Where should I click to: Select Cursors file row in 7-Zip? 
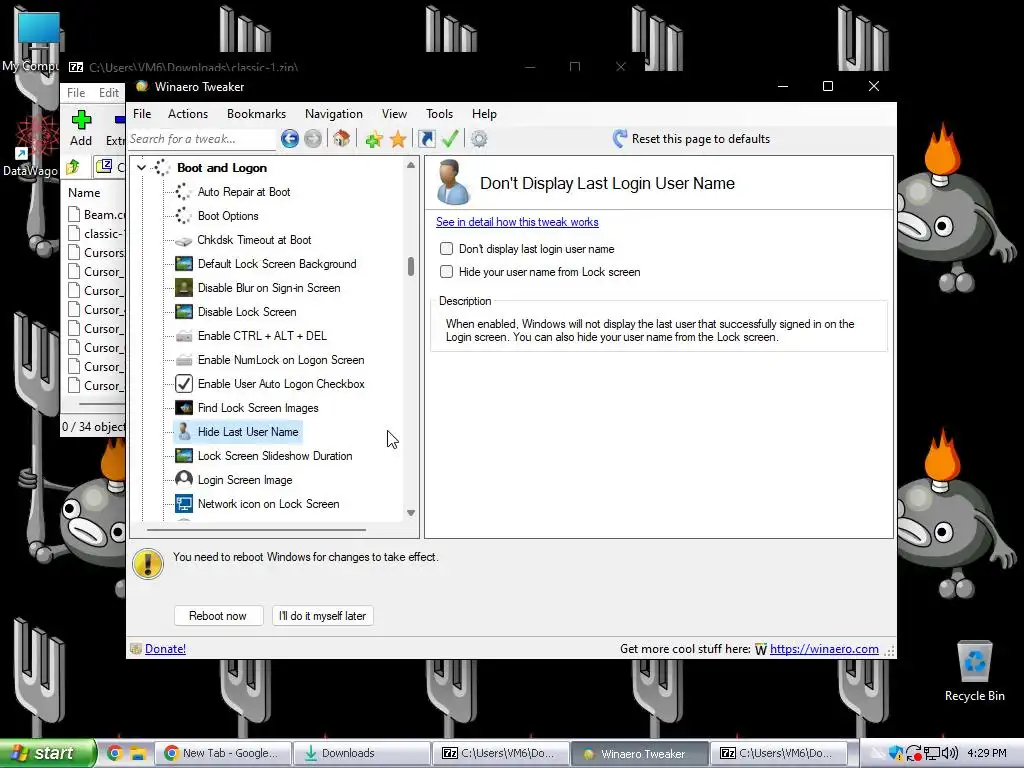tap(96, 253)
